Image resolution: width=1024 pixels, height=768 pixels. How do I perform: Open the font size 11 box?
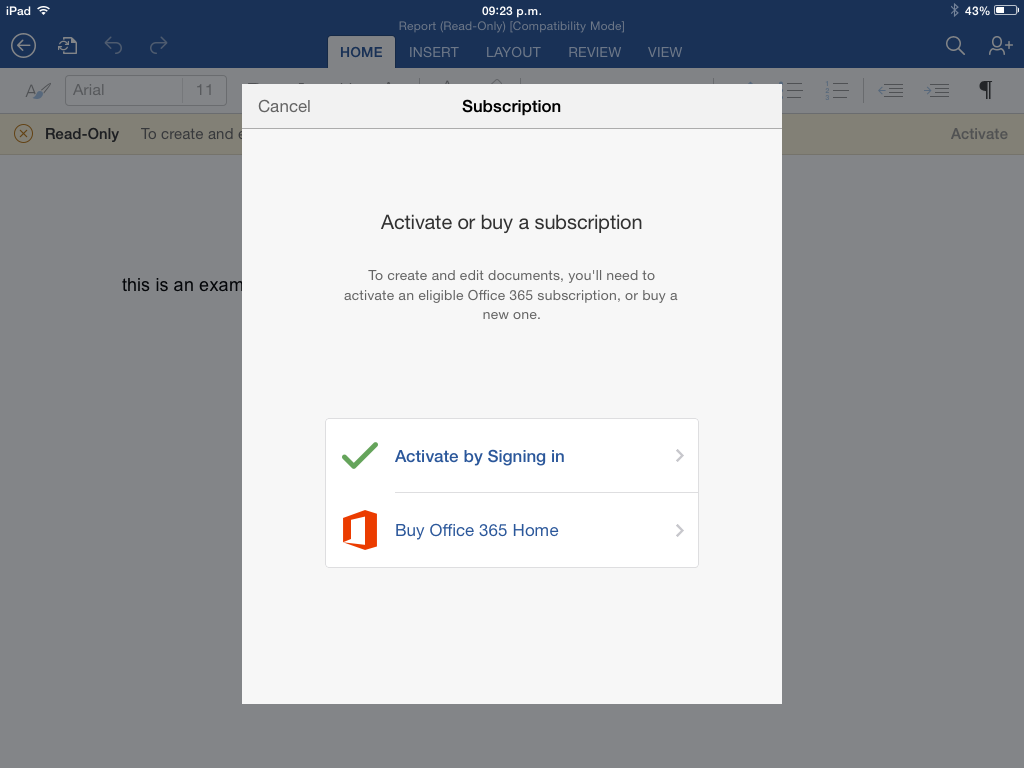click(204, 90)
